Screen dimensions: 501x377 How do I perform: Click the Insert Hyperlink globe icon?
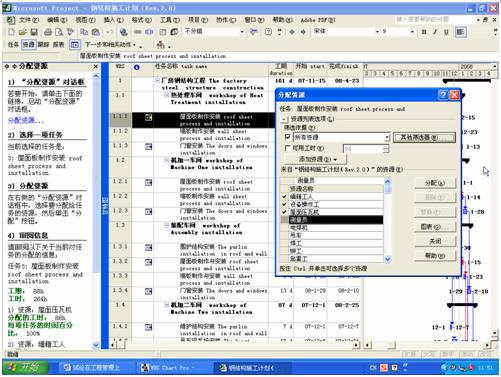coord(124,32)
